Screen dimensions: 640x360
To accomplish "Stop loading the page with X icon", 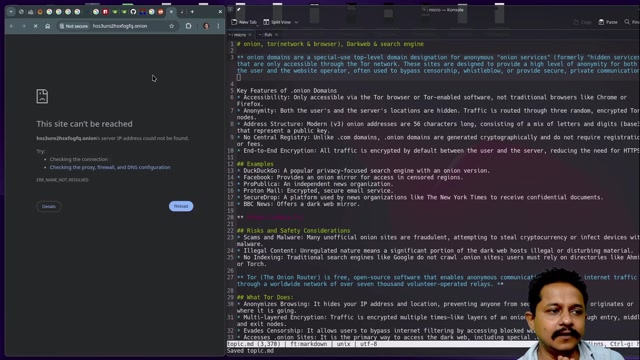I will click(x=36, y=26).
